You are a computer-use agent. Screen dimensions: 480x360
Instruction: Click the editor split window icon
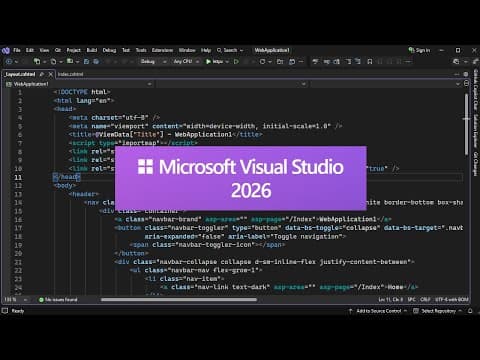pyautogui.click(x=466, y=84)
